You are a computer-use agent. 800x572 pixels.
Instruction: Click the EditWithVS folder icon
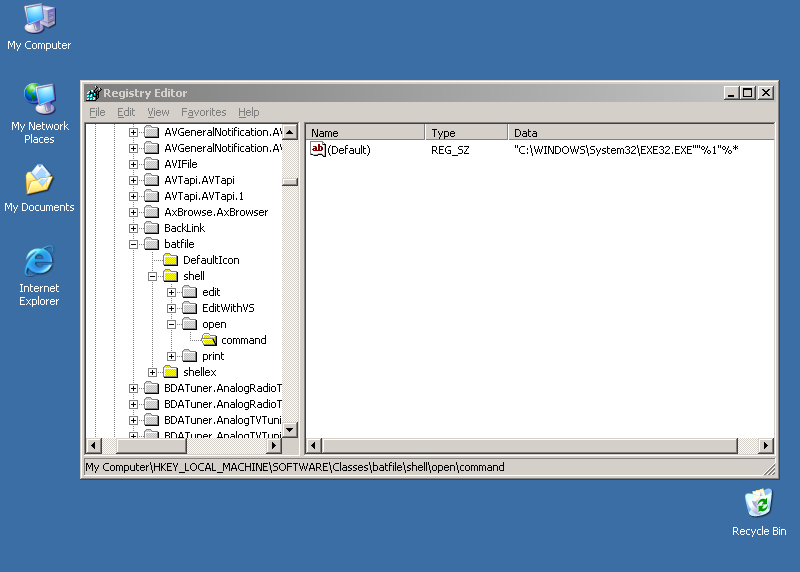[190, 308]
